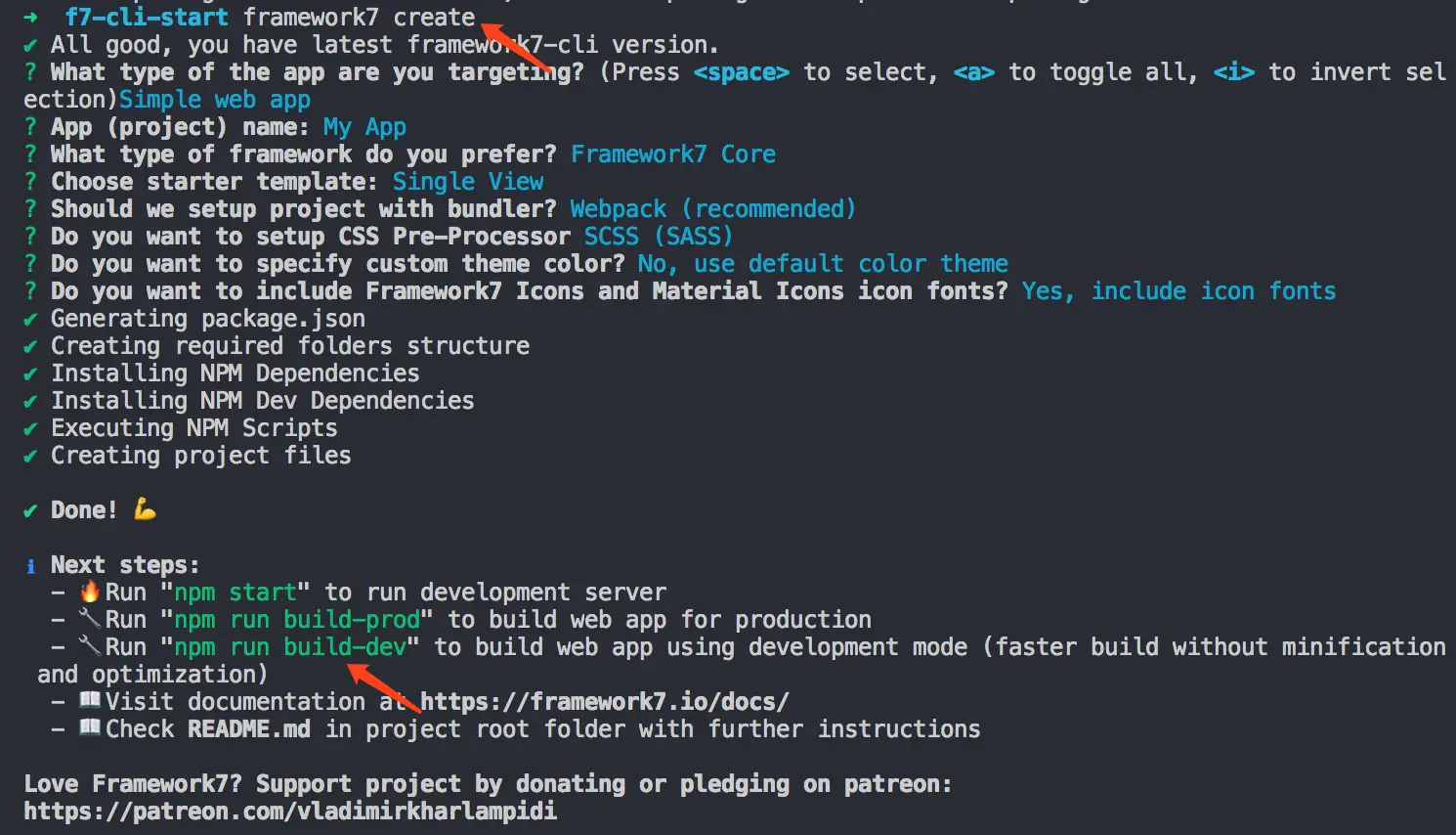Click the 'Simple web app' answer
This screenshot has height=835, width=1456.
tap(214, 100)
